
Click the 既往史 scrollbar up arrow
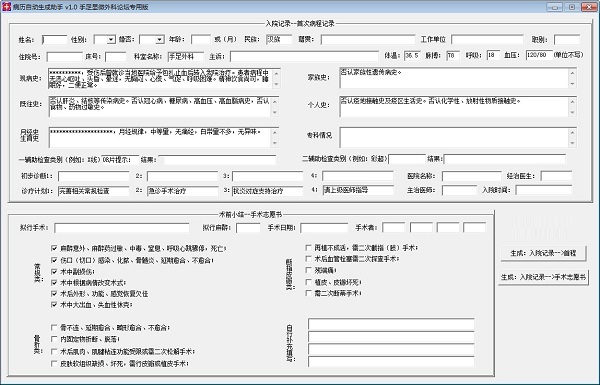(275, 101)
